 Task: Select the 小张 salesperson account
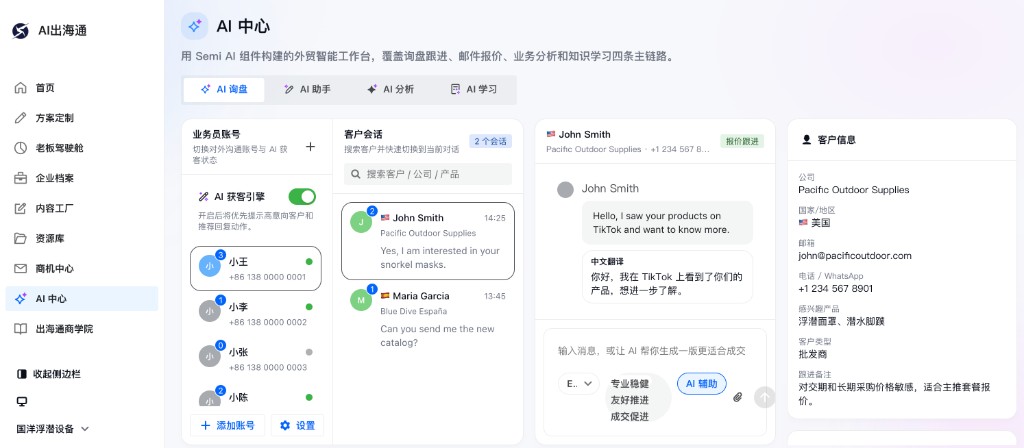[255, 359]
